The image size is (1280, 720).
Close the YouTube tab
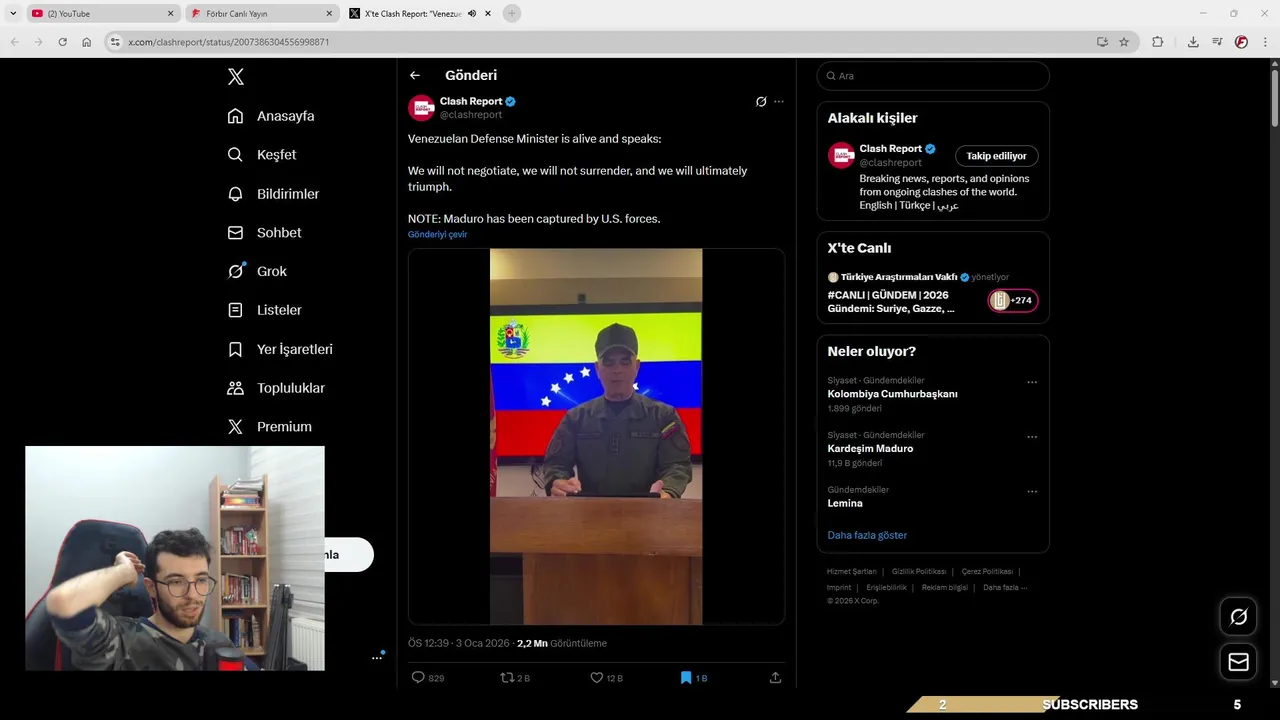[170, 14]
